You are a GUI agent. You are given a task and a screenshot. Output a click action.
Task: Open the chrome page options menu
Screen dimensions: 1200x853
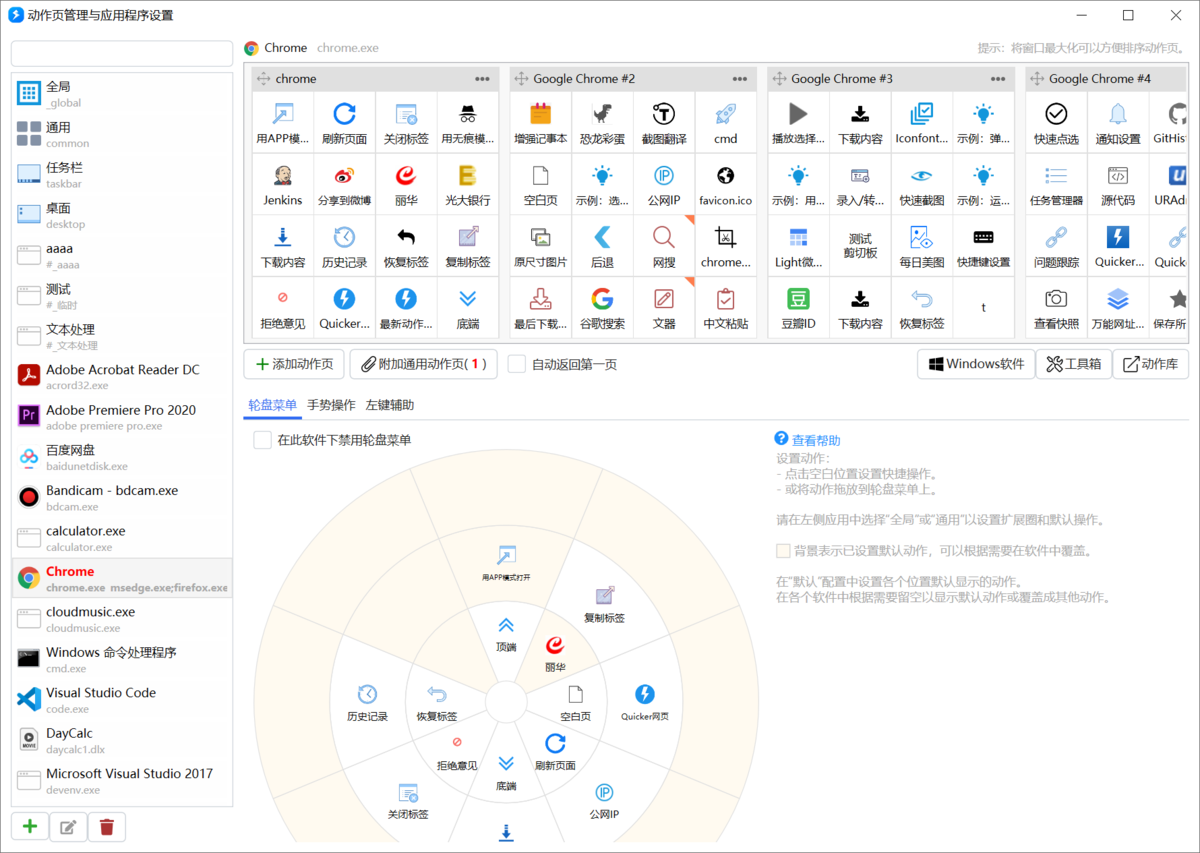482,78
